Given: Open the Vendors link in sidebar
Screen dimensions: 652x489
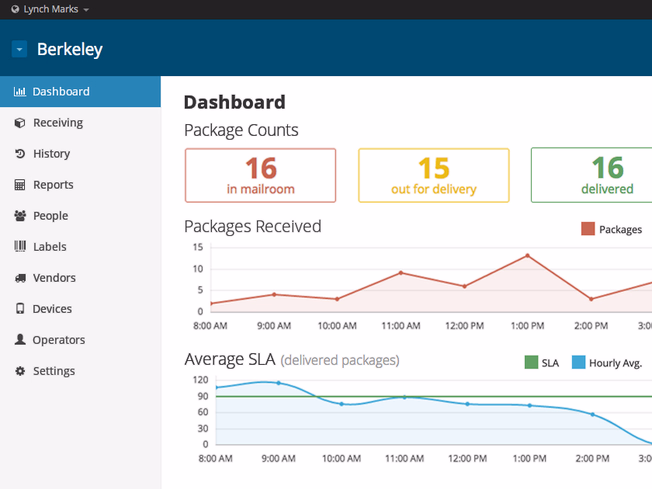Looking at the screenshot, I should pyautogui.click(x=54, y=278).
